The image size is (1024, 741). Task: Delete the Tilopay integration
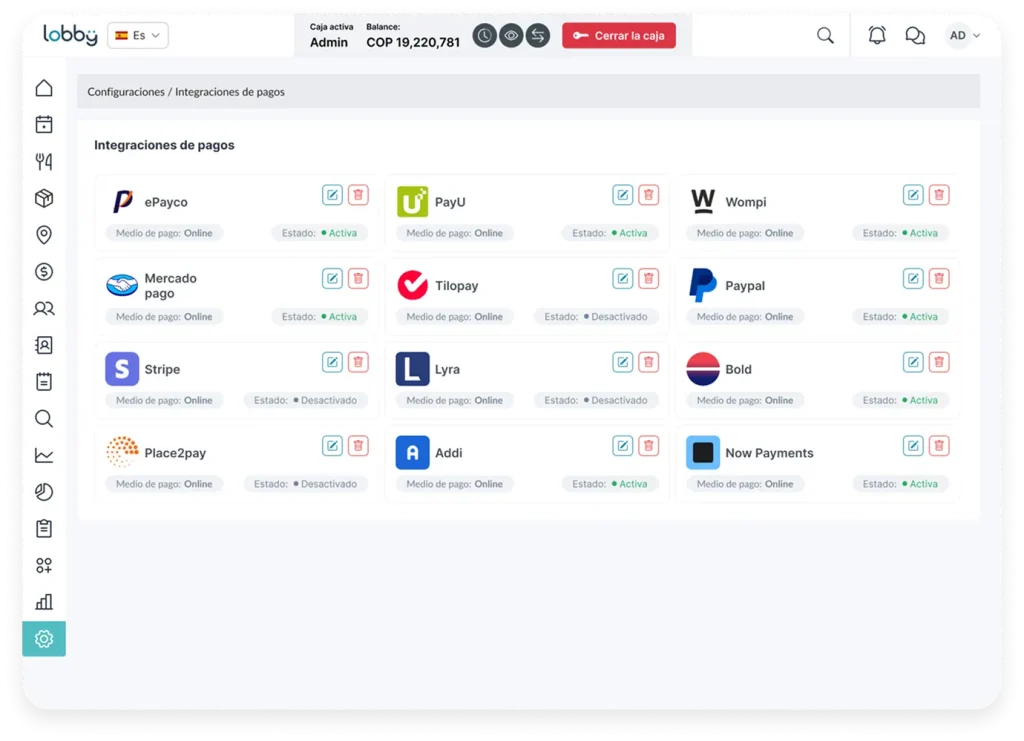coord(648,278)
